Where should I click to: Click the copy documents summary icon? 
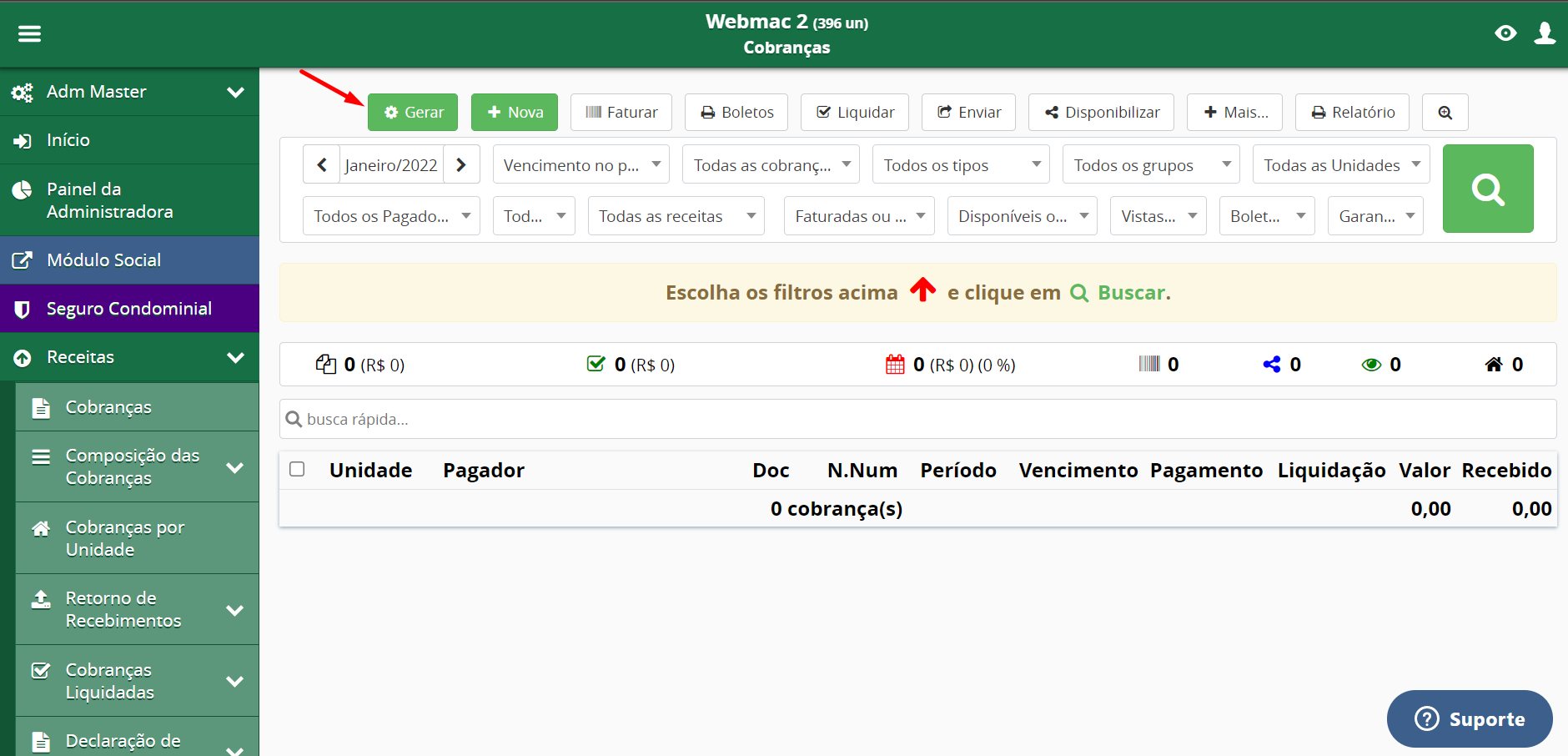tap(325, 364)
